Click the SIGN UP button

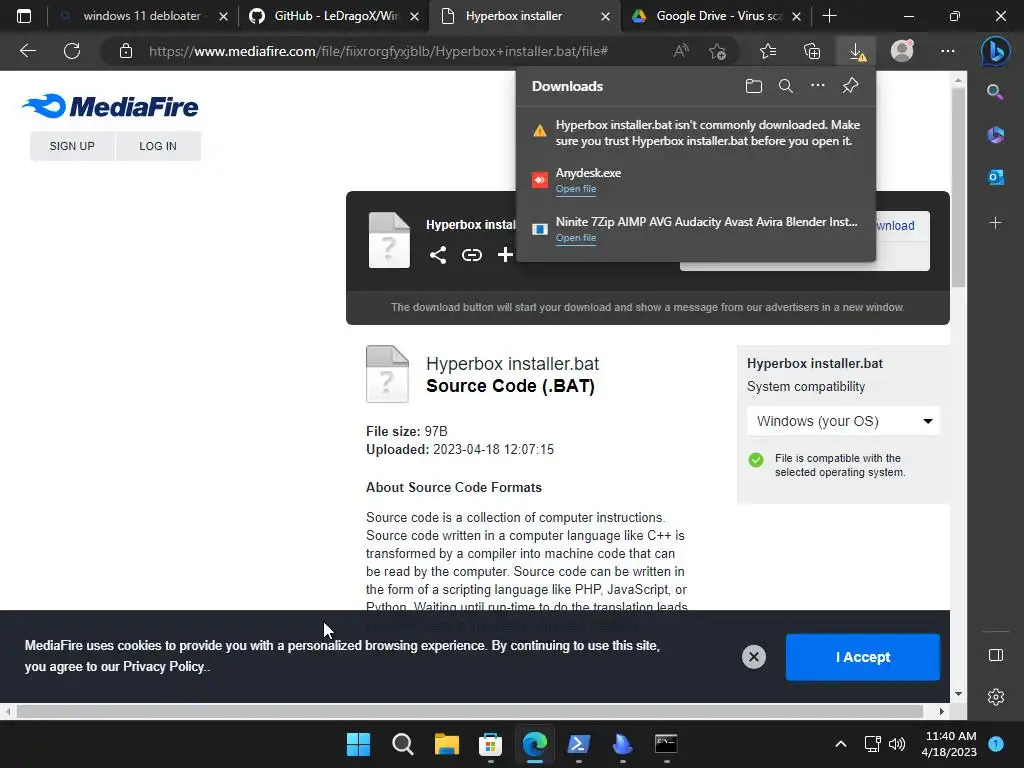[x=72, y=146]
